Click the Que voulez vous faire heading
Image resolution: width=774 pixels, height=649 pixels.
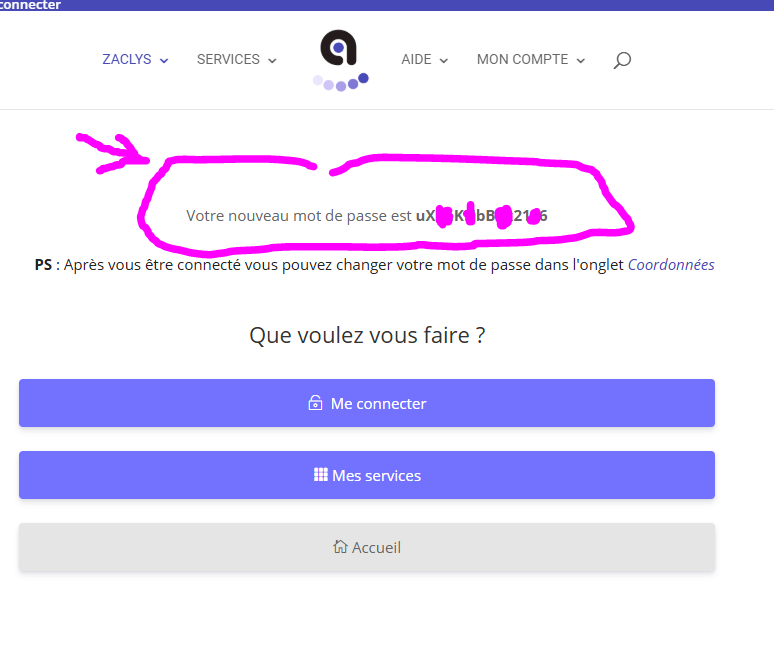(x=367, y=336)
